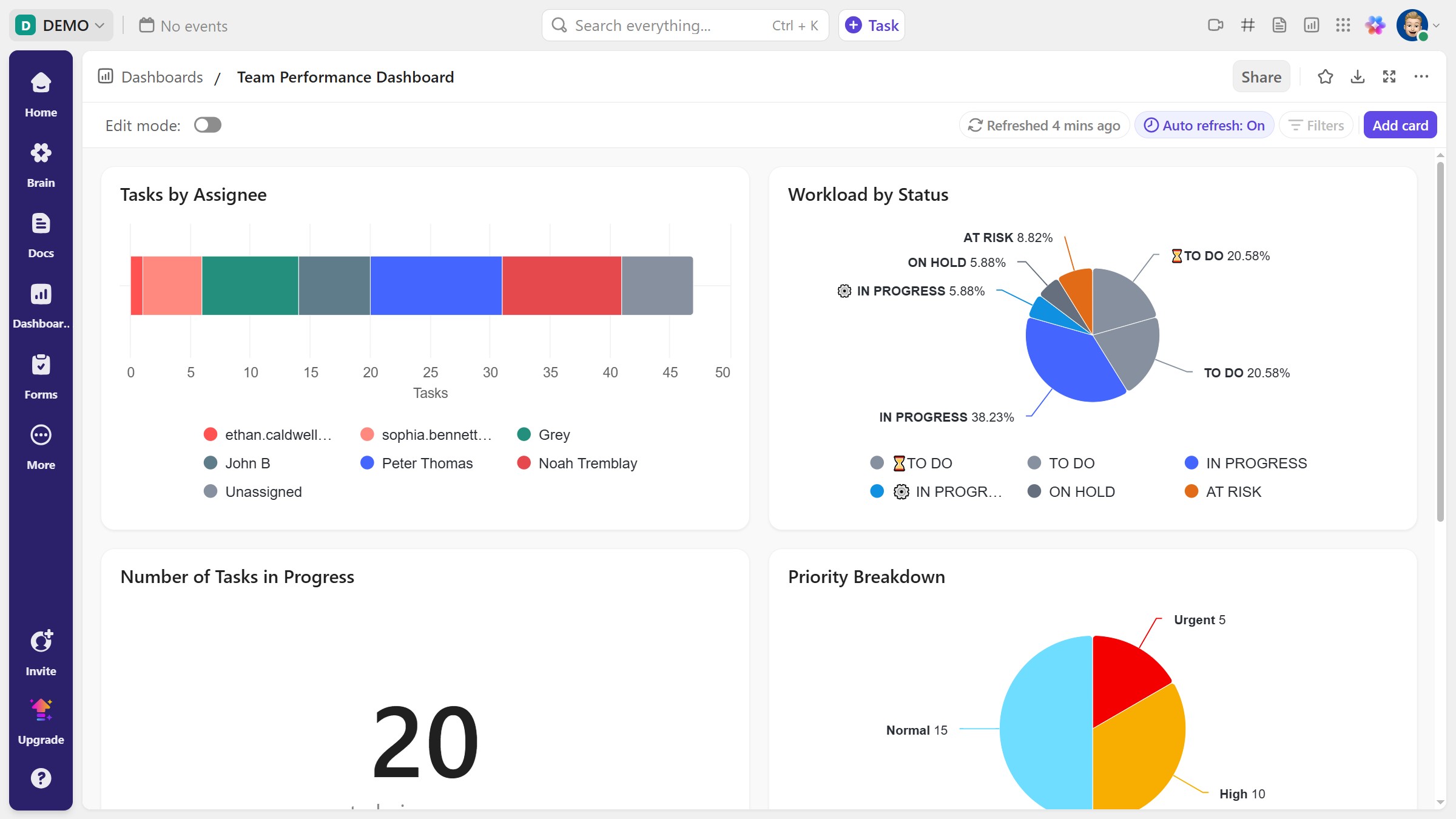This screenshot has width=1456, height=819.
Task: Open the apps grid icon
Action: (x=1343, y=25)
